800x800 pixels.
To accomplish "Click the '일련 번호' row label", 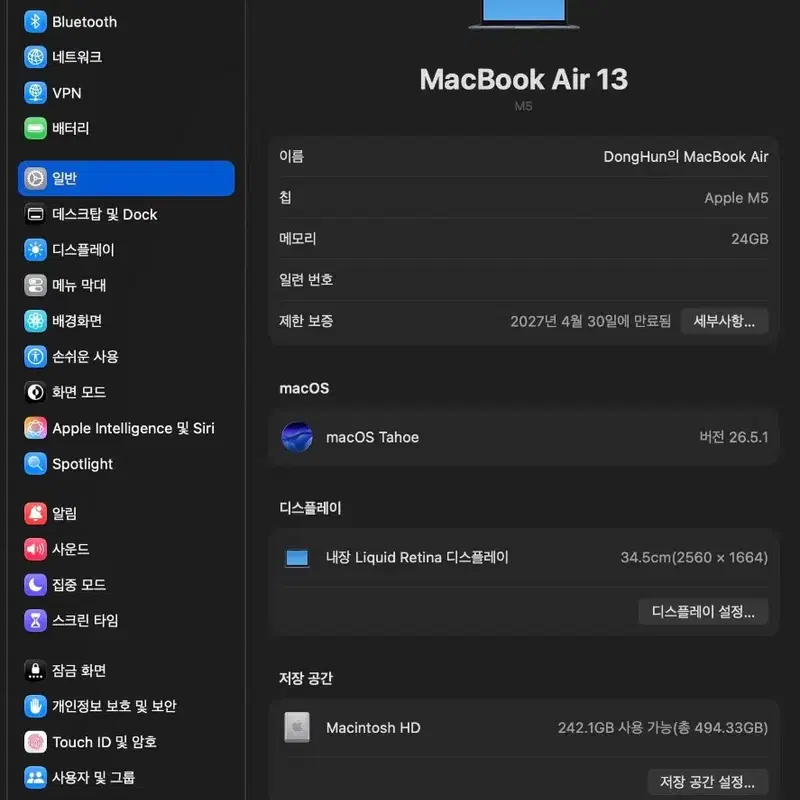I will (306, 280).
